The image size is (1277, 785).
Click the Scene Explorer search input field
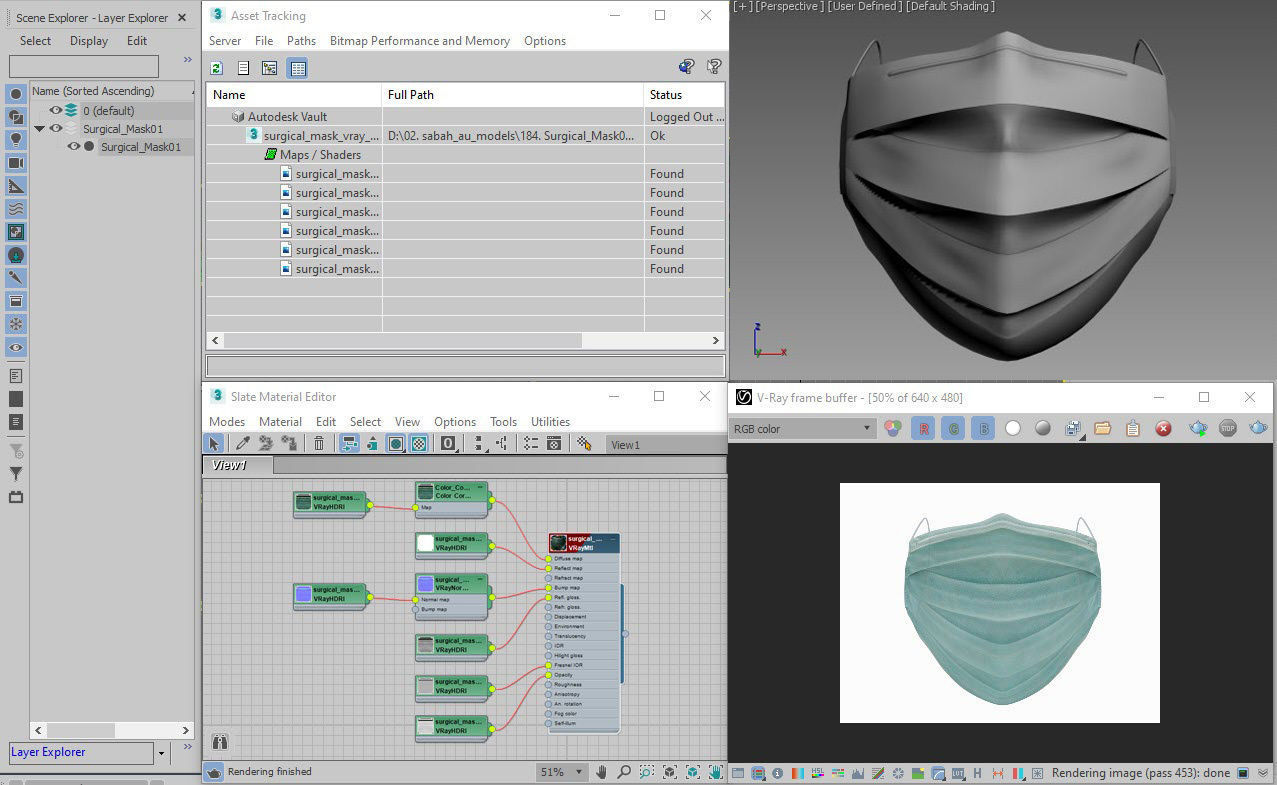84,66
